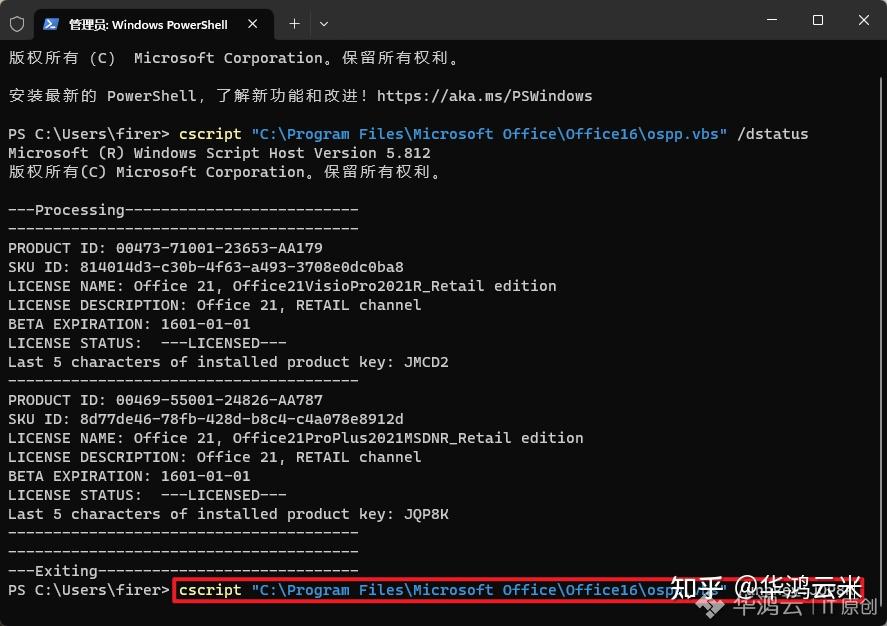Close the Windows PowerShell tab

253,24
